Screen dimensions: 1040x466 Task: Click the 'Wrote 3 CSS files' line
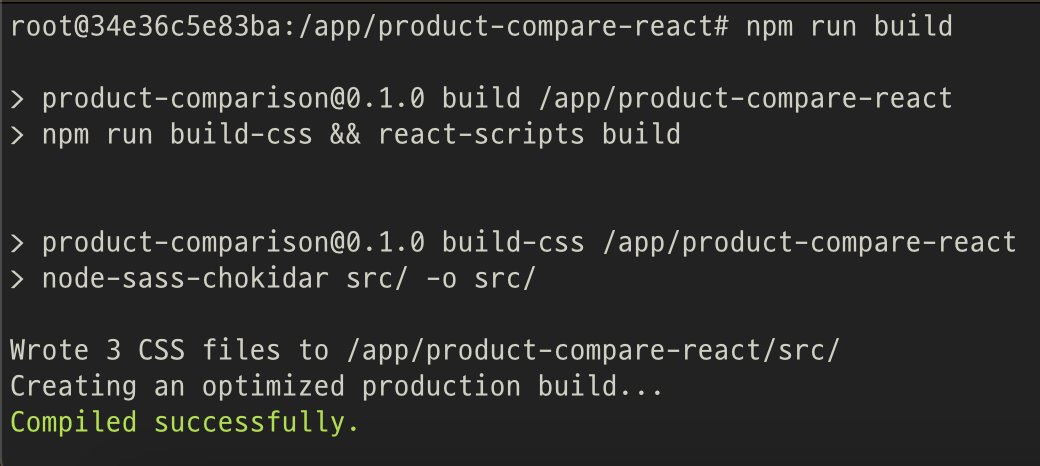coord(425,351)
